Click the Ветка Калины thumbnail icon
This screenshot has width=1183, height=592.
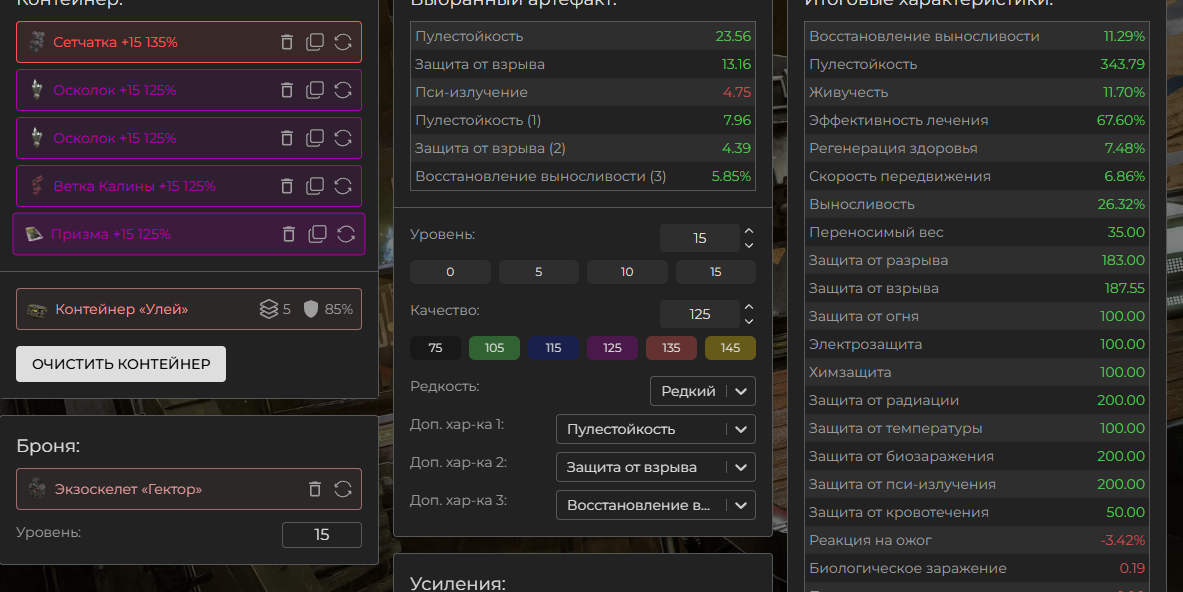point(36,186)
